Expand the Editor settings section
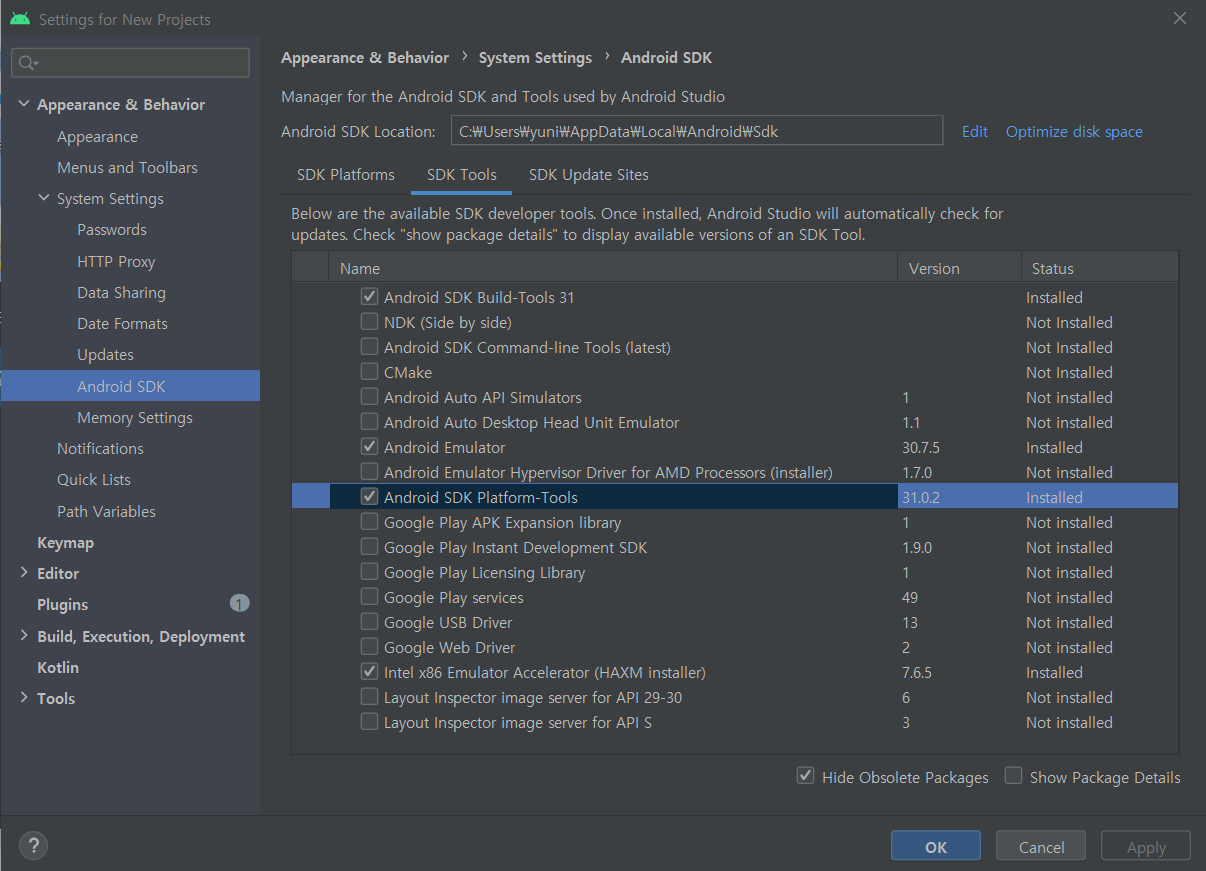This screenshot has width=1206, height=871. tap(24, 573)
